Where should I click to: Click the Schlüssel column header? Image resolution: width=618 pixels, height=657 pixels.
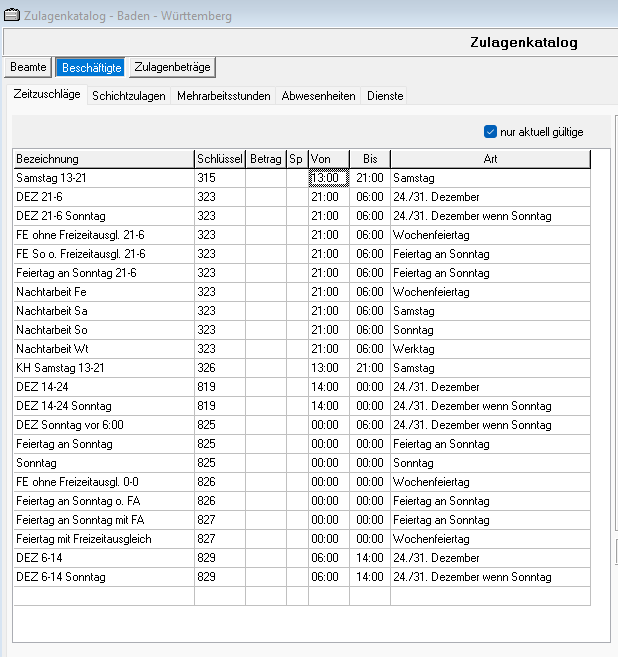coord(219,159)
